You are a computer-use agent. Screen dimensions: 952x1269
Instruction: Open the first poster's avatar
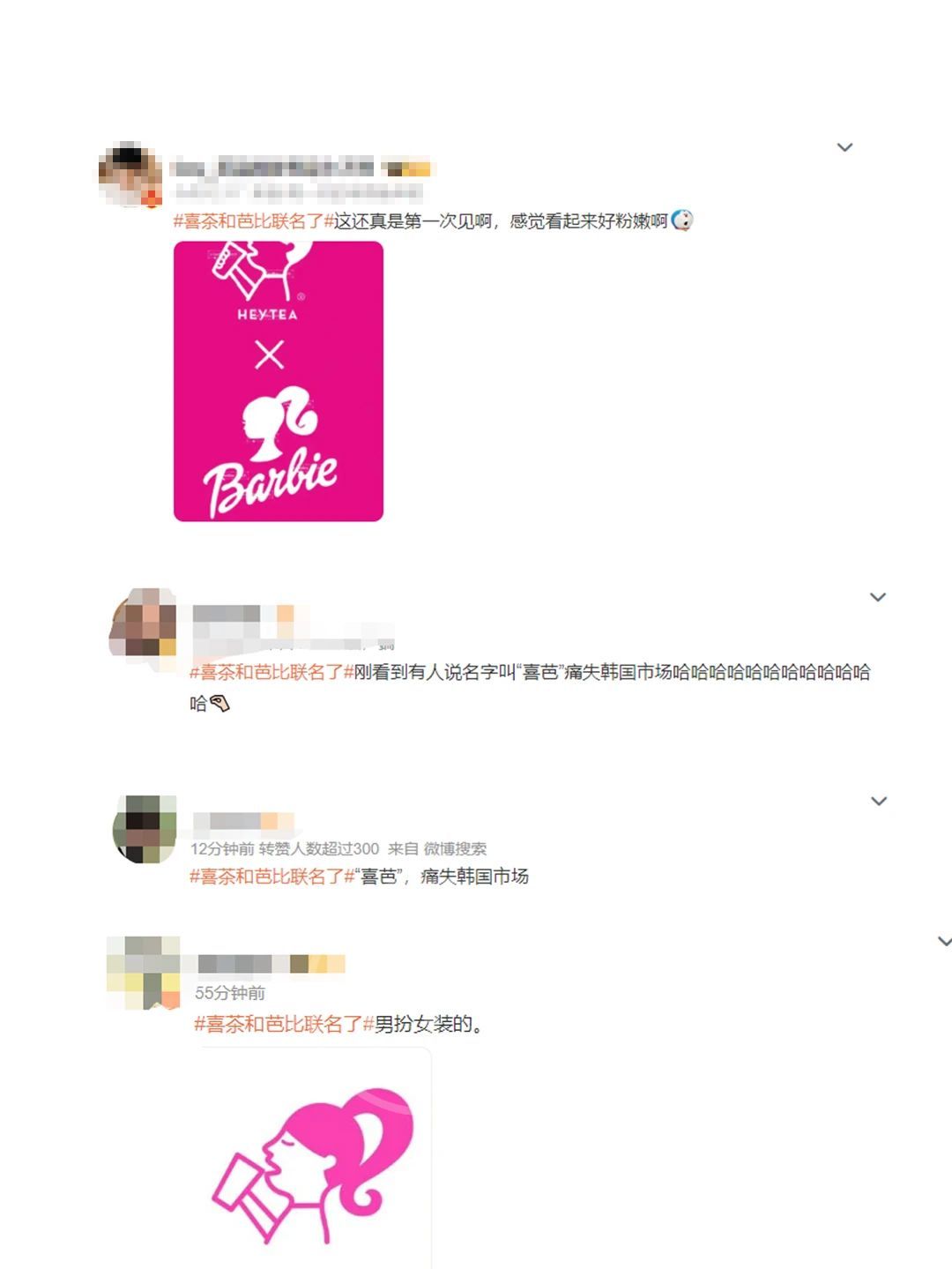click(130, 174)
